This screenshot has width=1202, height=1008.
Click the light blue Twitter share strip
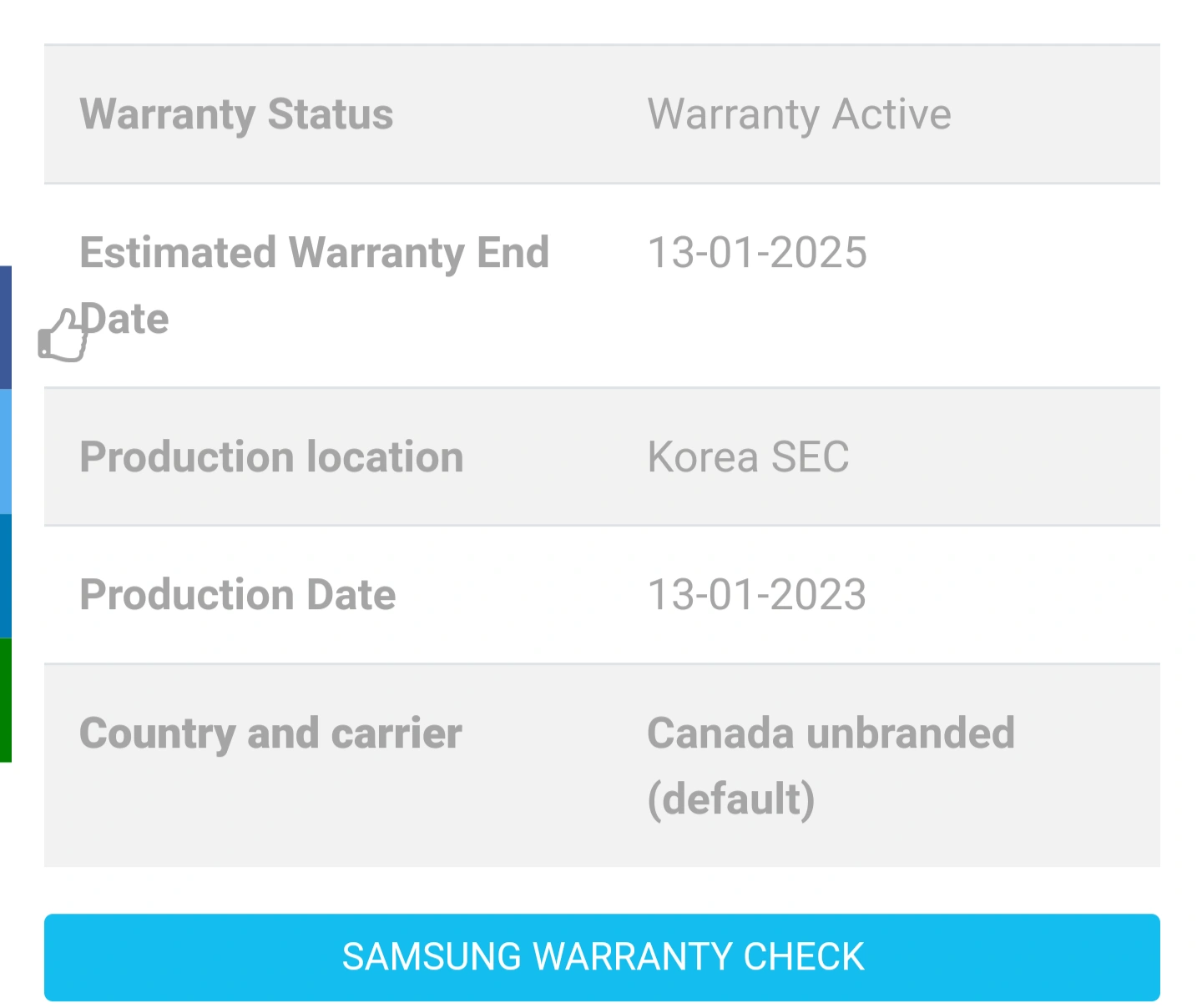pos(5,451)
